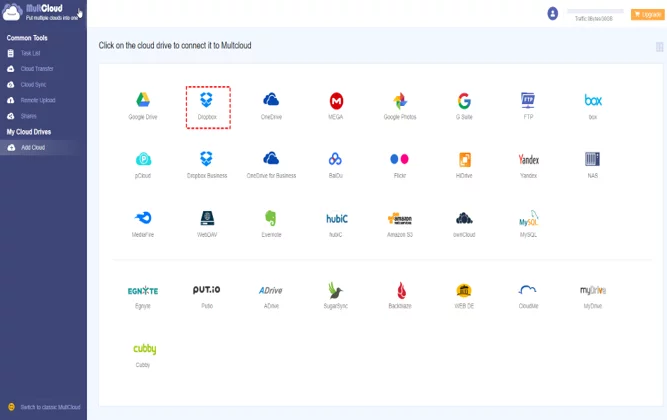Image resolution: width=667 pixels, height=420 pixels.
Task: Select the Egnyte cloud icon
Action: 143,291
